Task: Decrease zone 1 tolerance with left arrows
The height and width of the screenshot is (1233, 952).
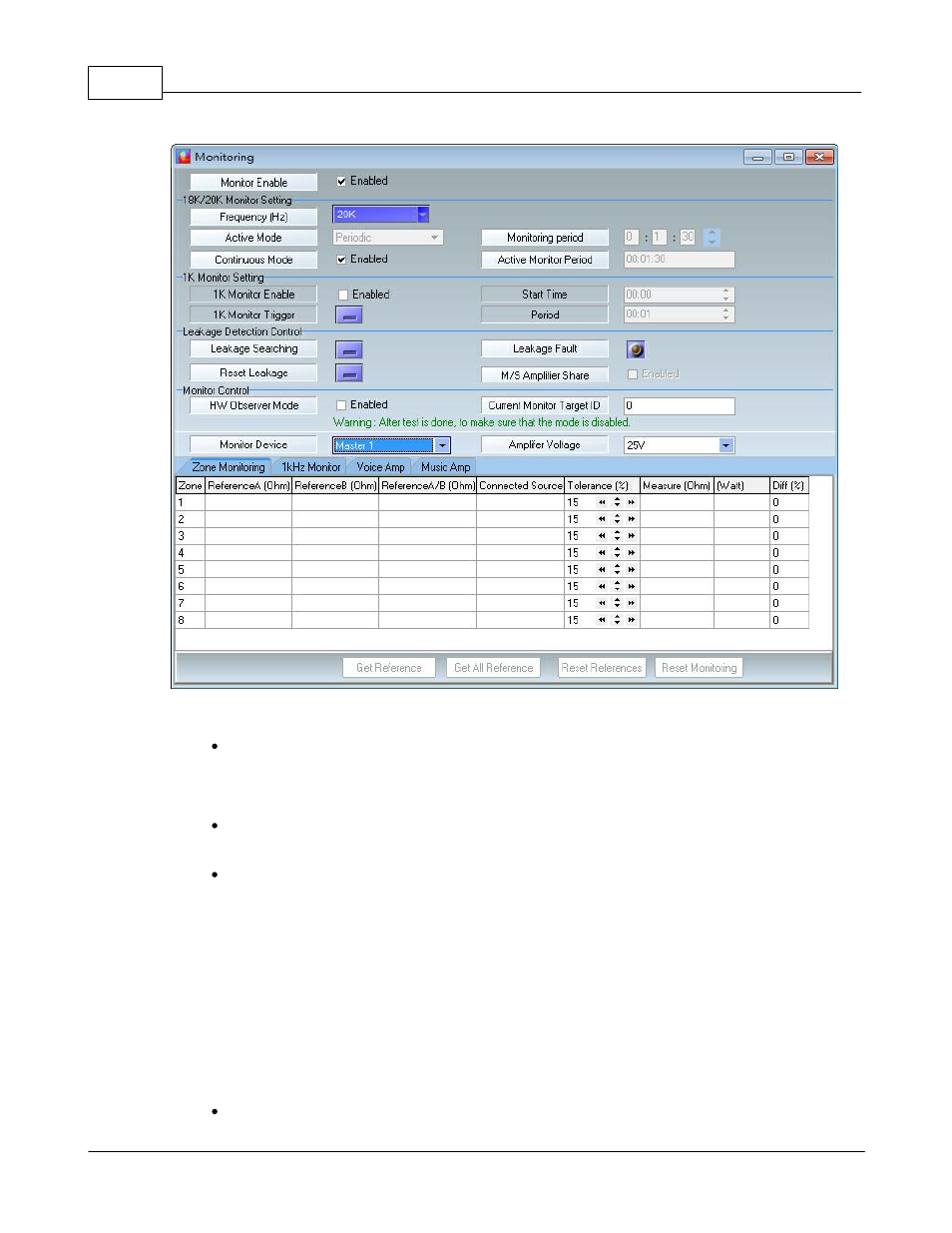Action: click(x=602, y=502)
